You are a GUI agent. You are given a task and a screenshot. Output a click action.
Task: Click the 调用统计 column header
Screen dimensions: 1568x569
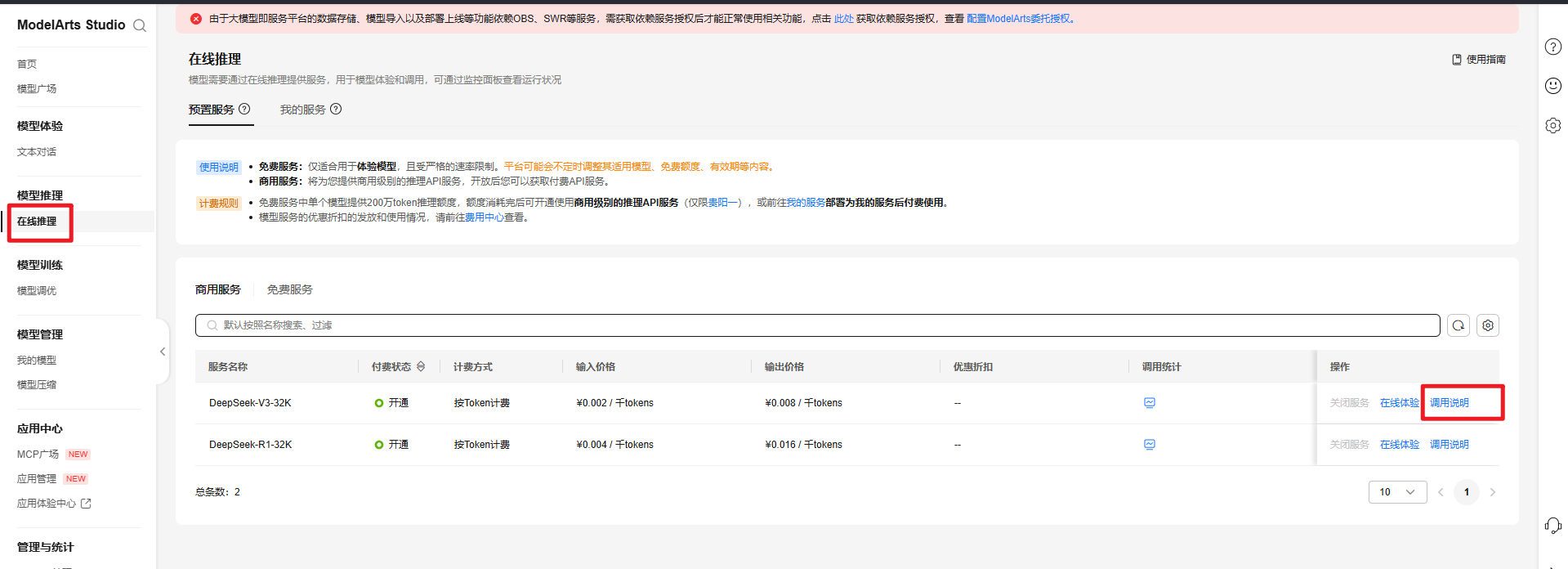(x=1161, y=367)
